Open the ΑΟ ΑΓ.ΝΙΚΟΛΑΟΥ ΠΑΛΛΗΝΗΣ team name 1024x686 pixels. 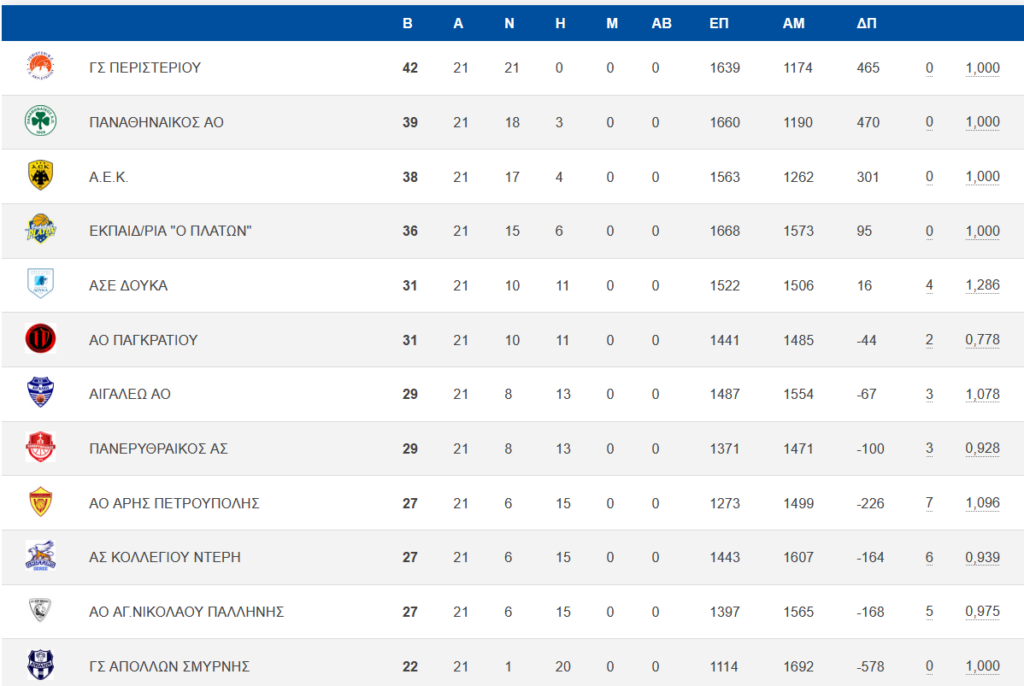(x=186, y=612)
